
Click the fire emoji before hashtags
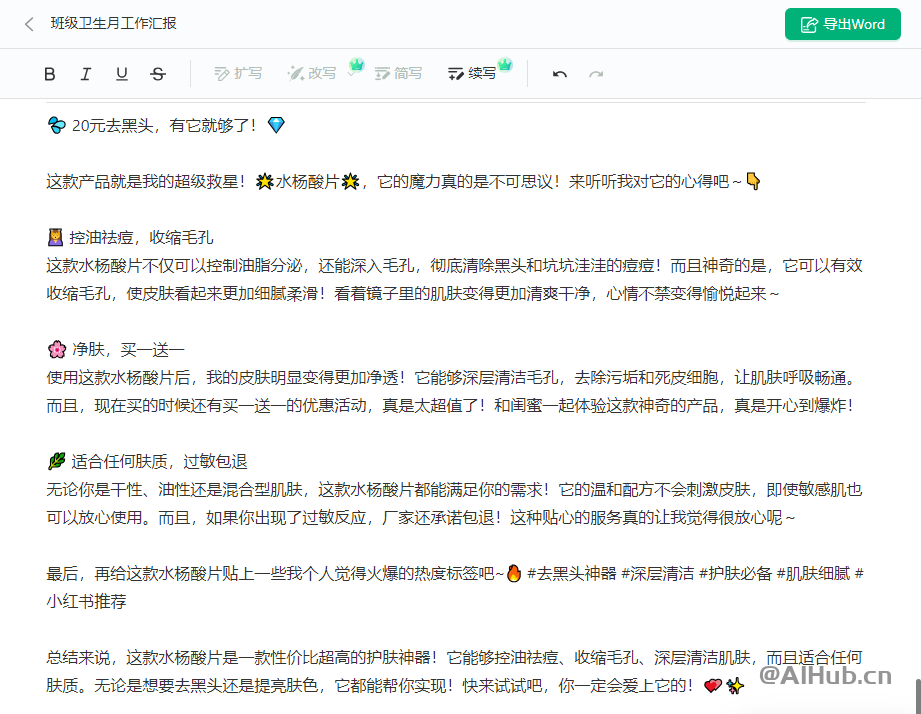click(x=514, y=573)
